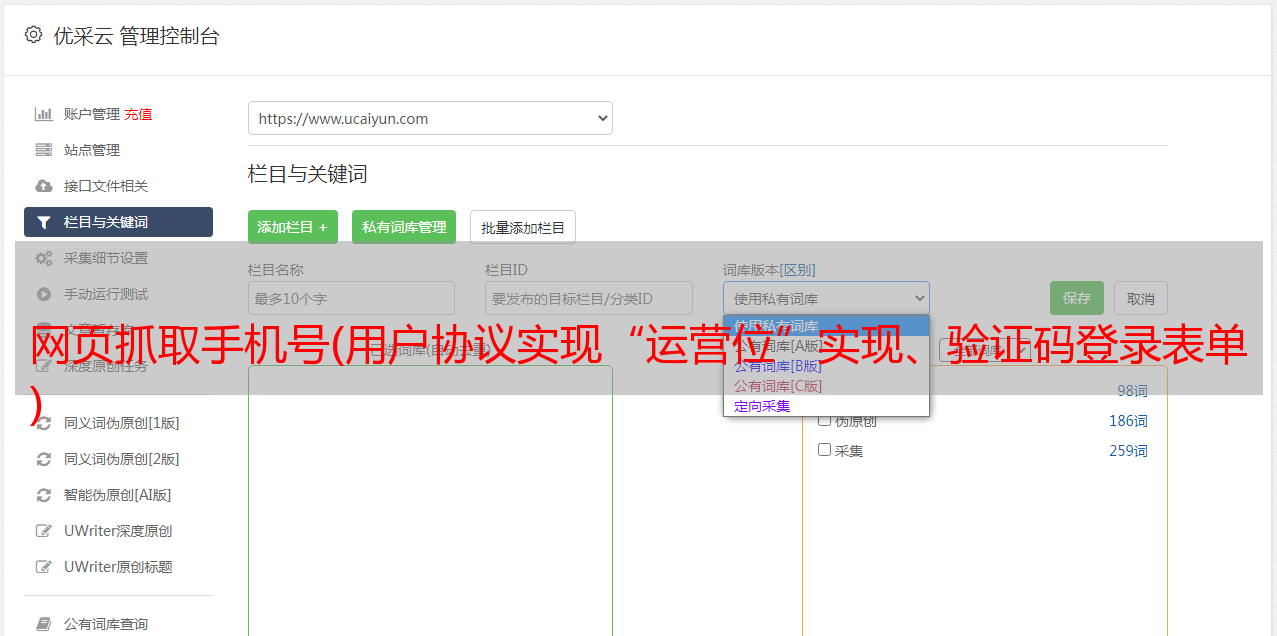Click the 98词 count

pyautogui.click(x=1133, y=391)
